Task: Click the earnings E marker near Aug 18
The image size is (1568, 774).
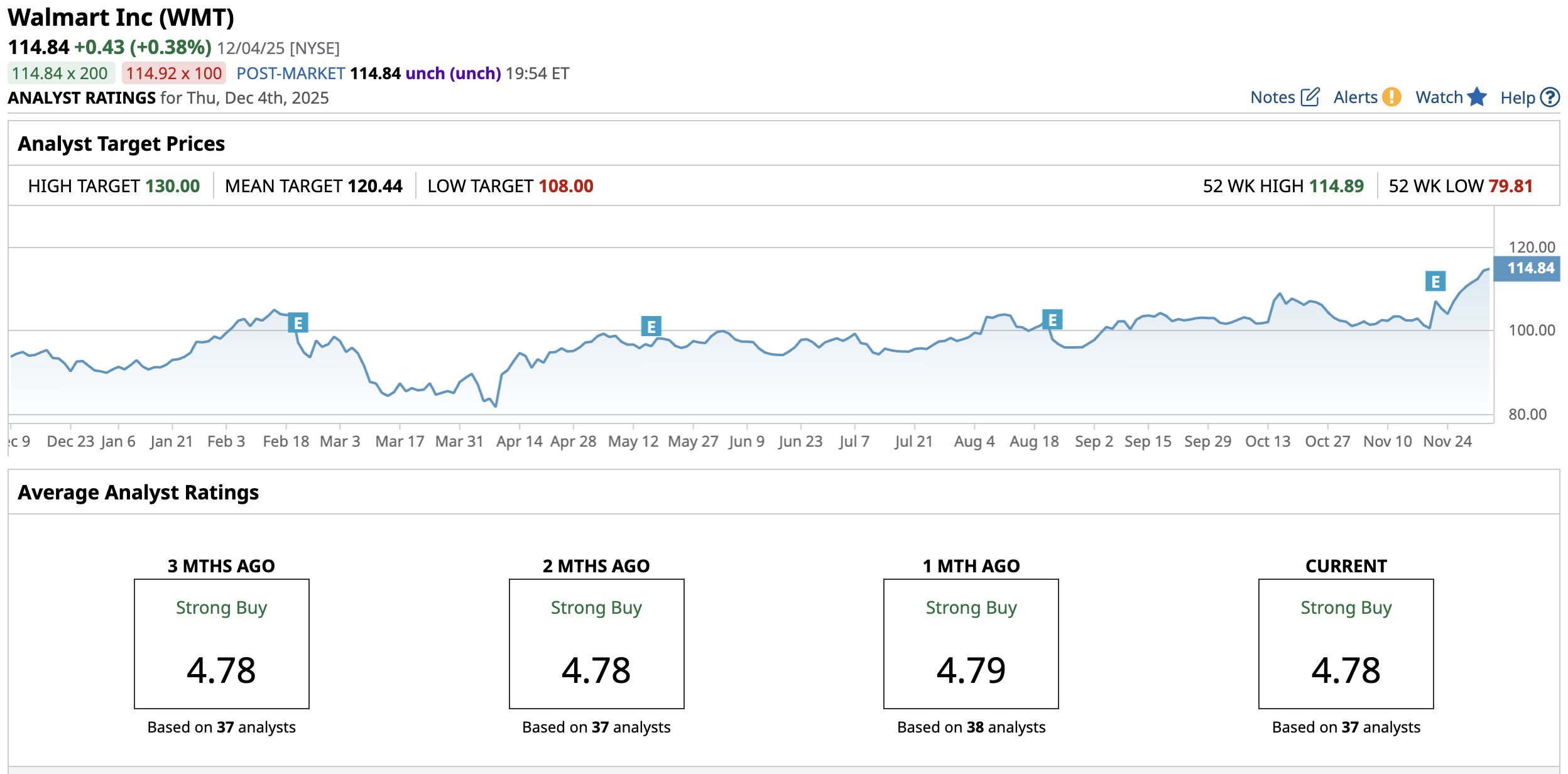Action: 1052,320
